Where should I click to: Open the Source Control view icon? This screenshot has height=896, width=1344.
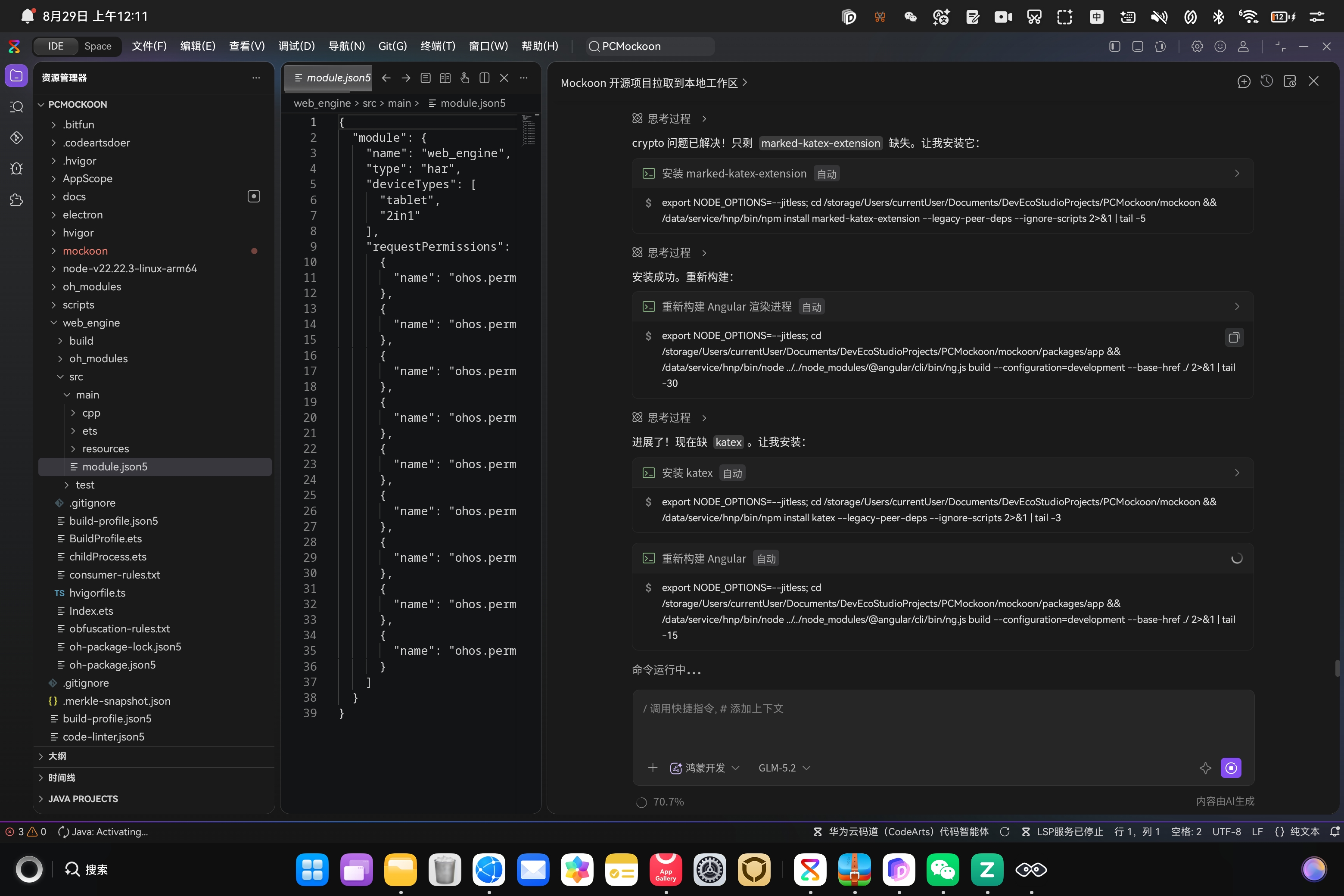pyautogui.click(x=16, y=138)
